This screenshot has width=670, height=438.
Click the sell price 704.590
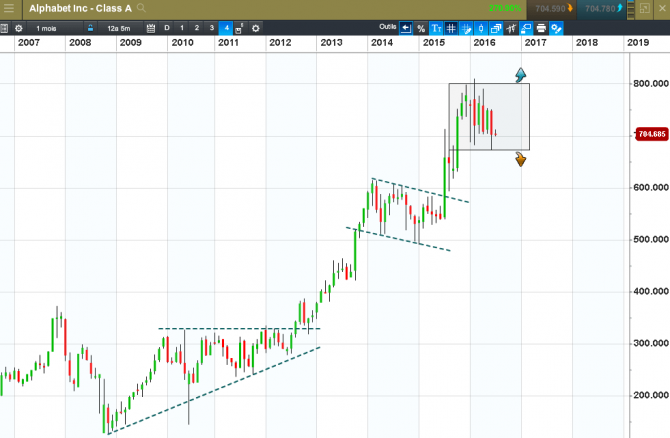tap(553, 9)
